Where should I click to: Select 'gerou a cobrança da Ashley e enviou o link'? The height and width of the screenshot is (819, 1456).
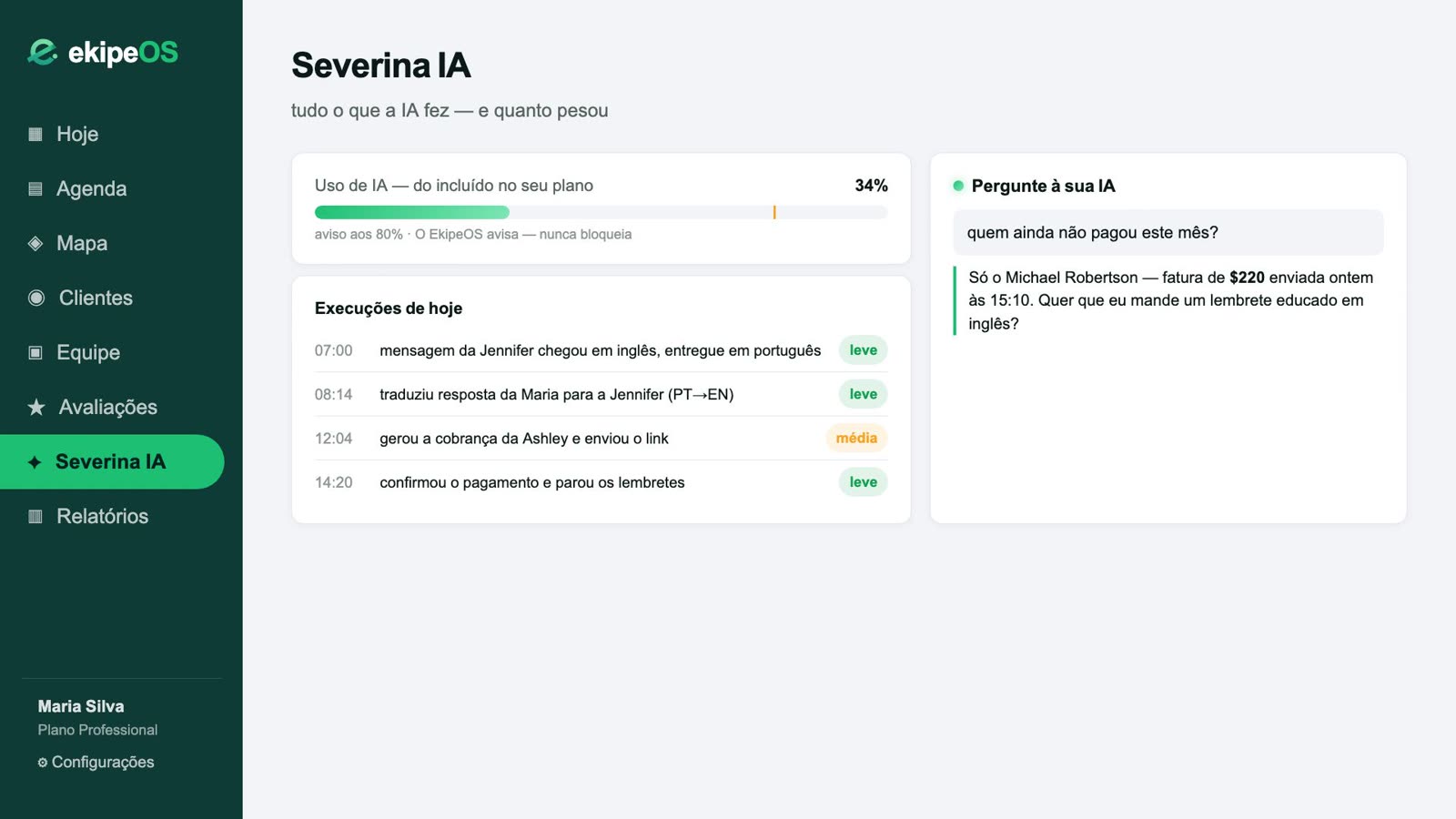524,439
